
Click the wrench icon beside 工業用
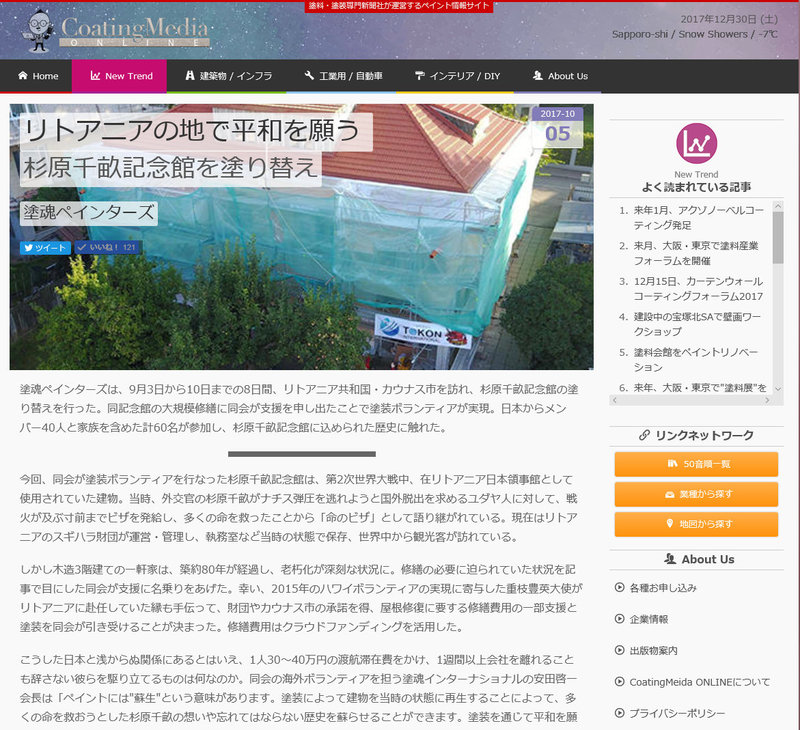309,75
